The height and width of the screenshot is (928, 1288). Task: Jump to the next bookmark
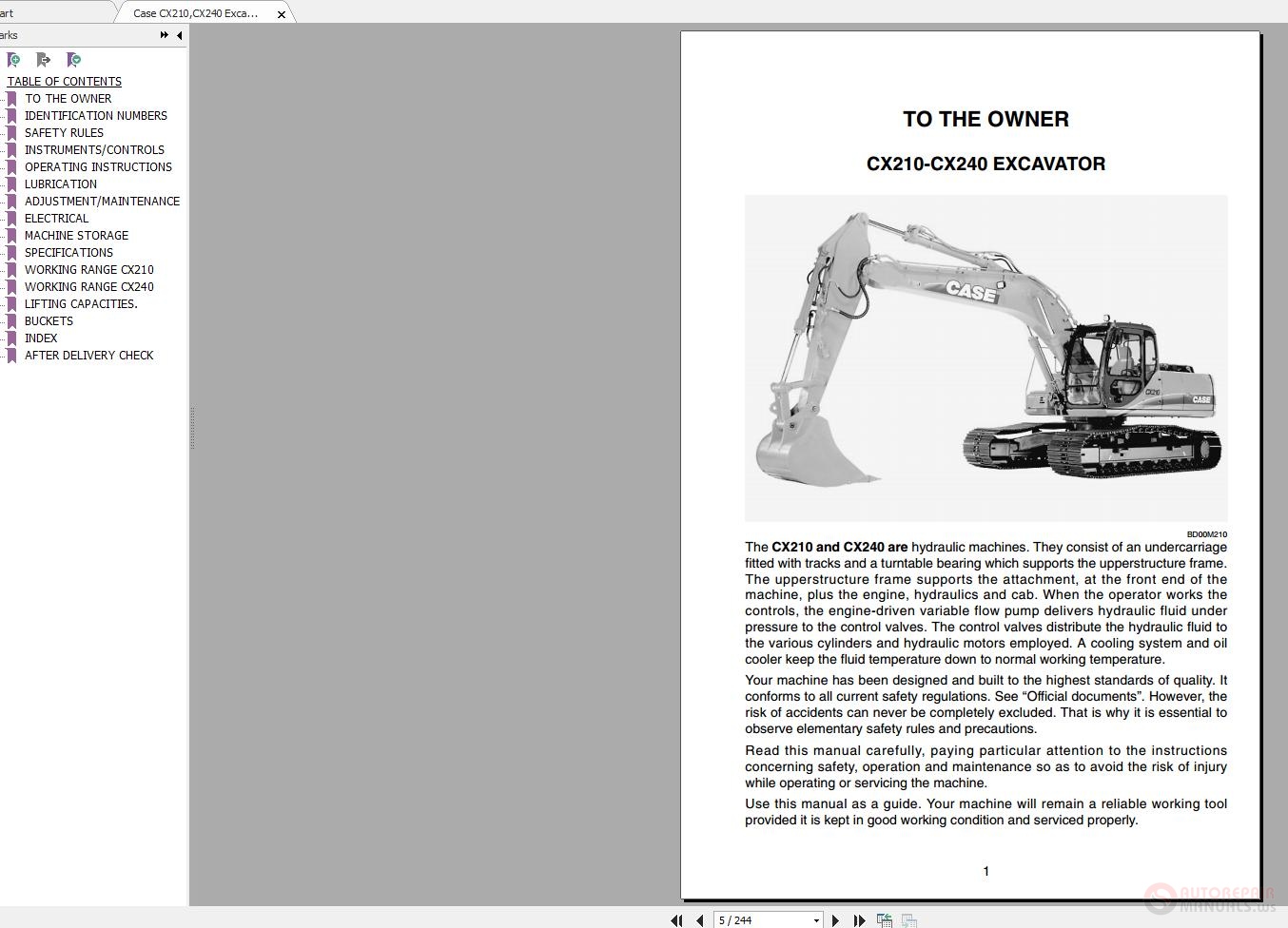[44, 59]
